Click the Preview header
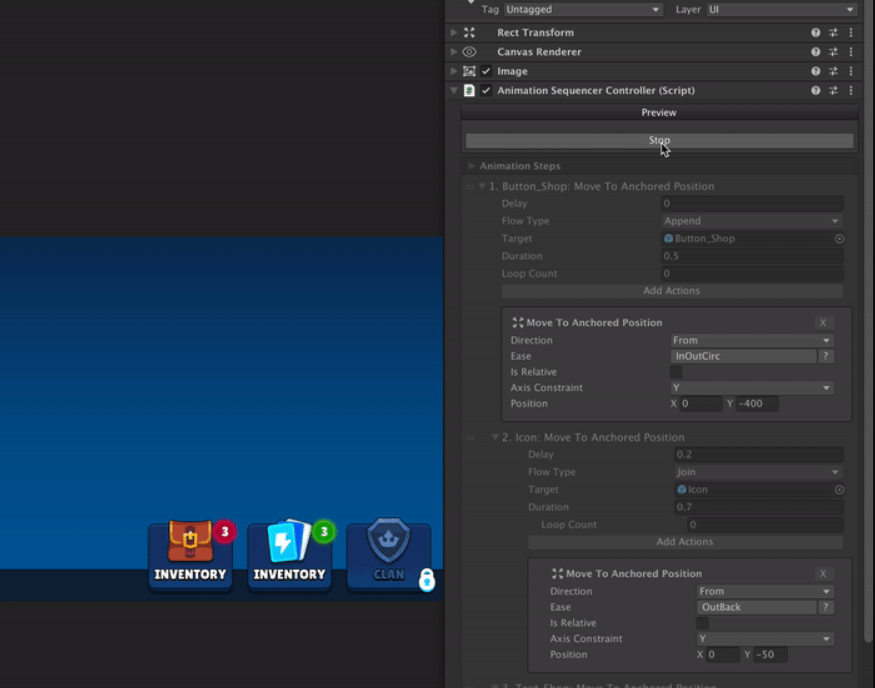 [x=659, y=113]
